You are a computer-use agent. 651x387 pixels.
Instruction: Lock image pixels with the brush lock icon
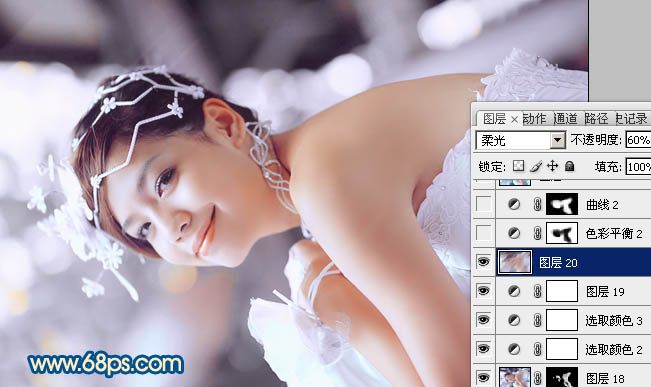tap(536, 167)
